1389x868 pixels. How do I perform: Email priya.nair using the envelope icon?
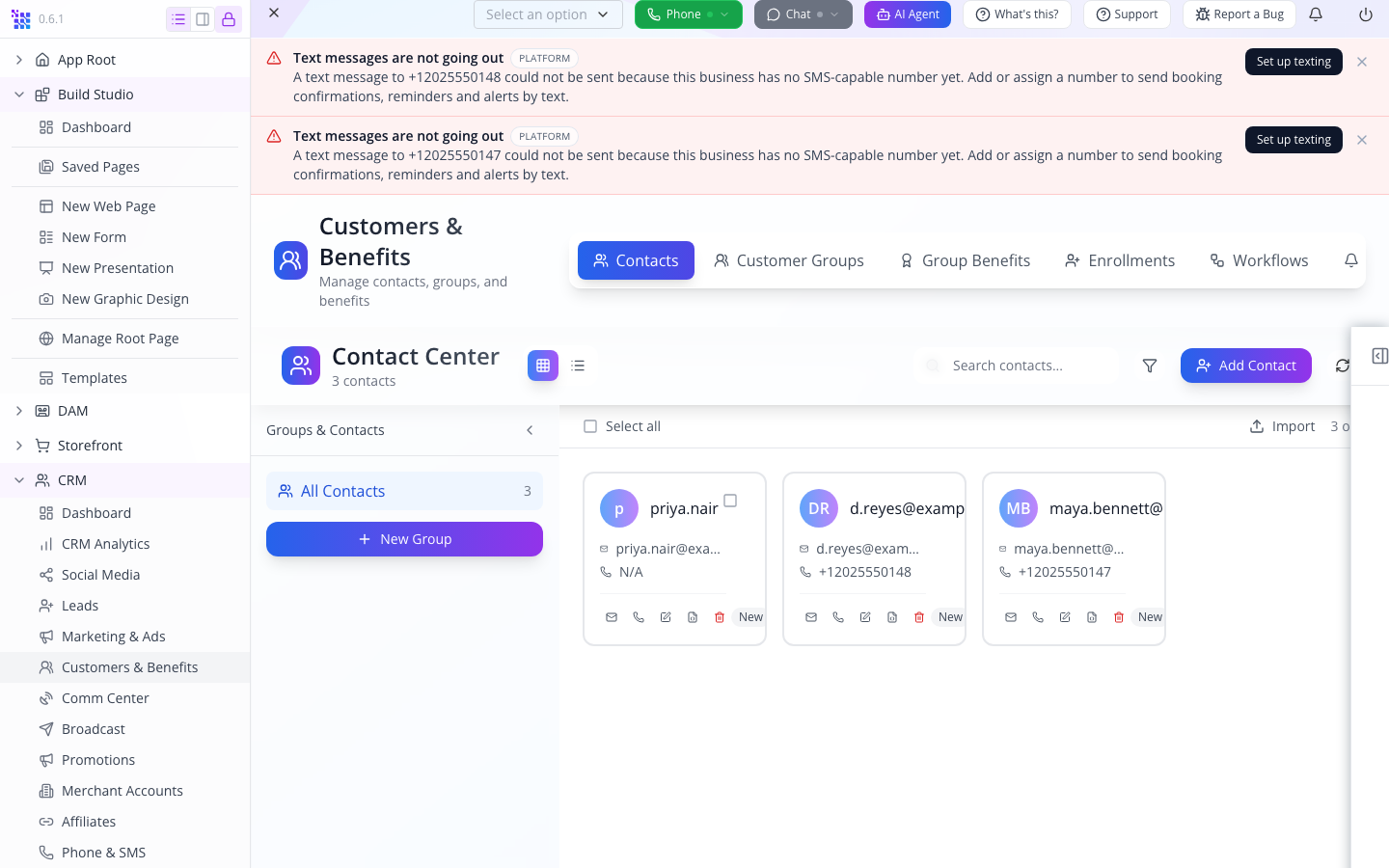pyautogui.click(x=612, y=617)
